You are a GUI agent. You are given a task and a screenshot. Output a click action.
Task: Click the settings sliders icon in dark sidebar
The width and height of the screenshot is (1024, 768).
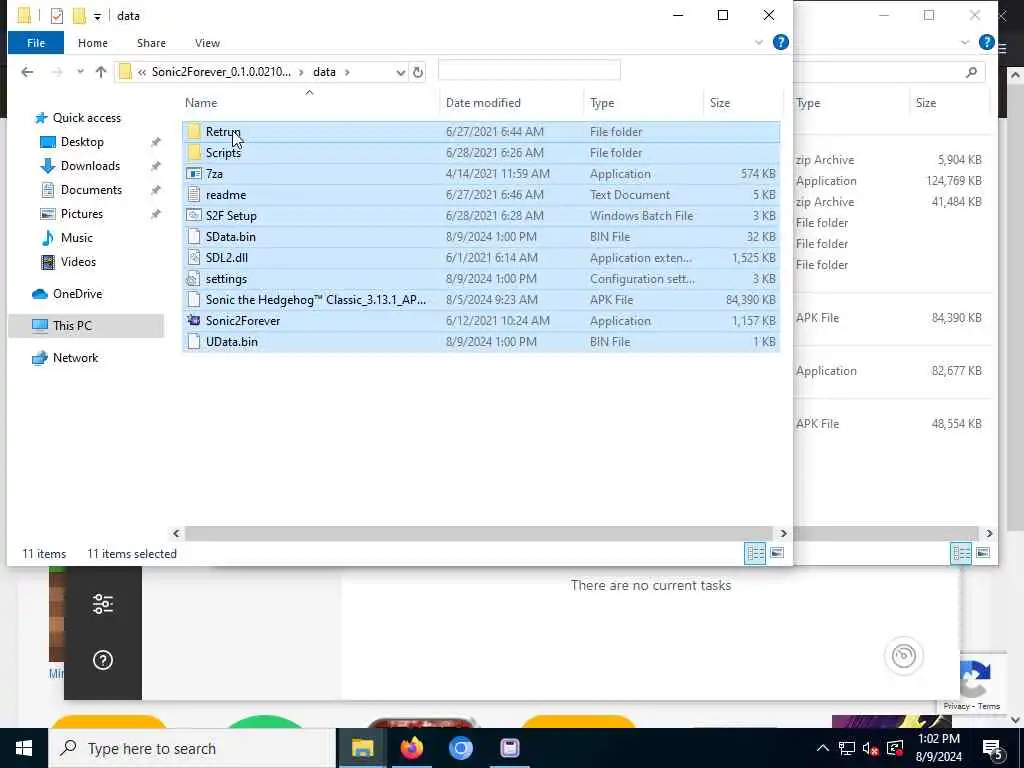click(103, 604)
